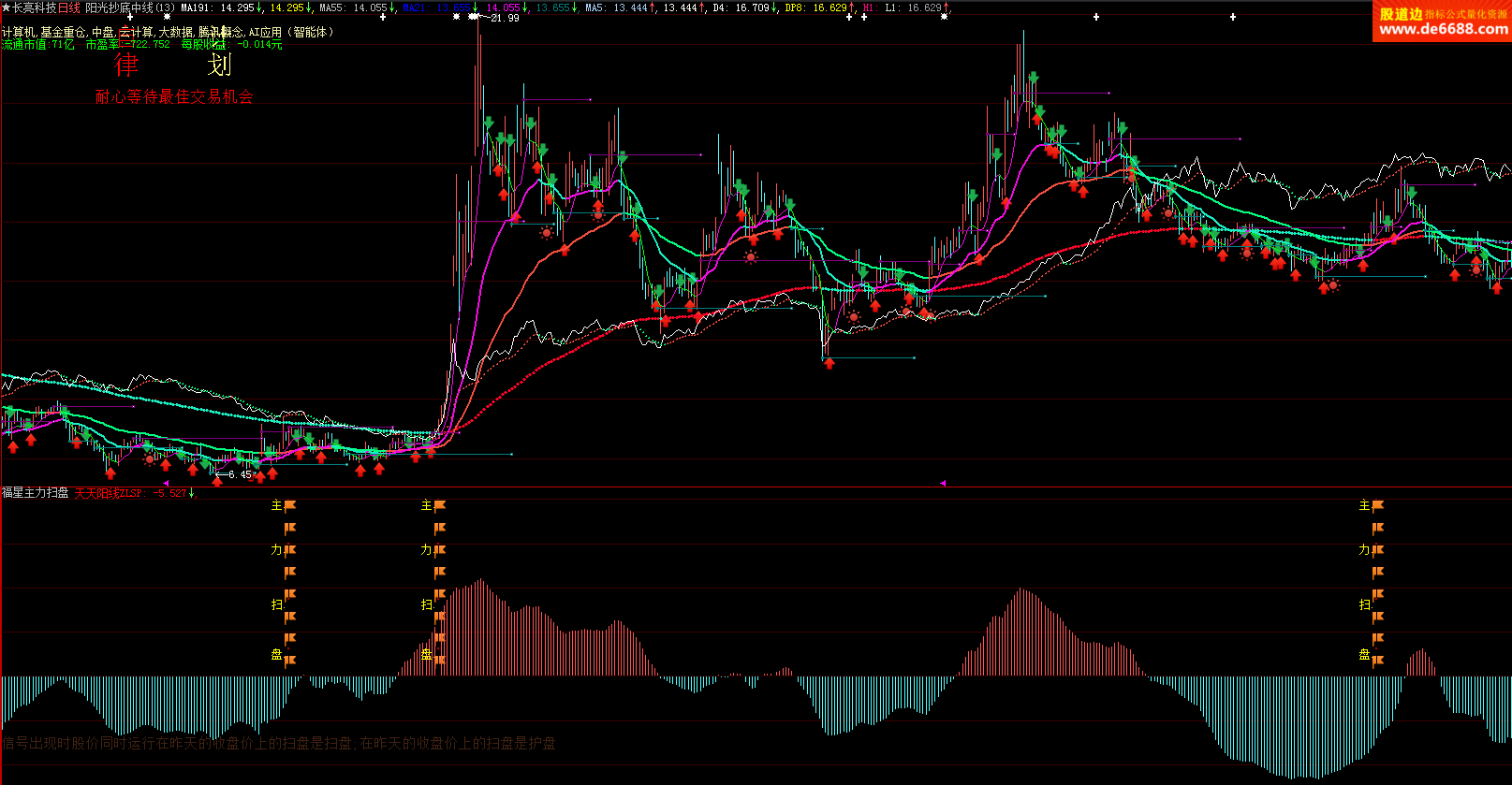Click the rightmost magenta triangle on the pane divider
Image resolution: width=1512 pixels, height=785 pixels.
943,484
